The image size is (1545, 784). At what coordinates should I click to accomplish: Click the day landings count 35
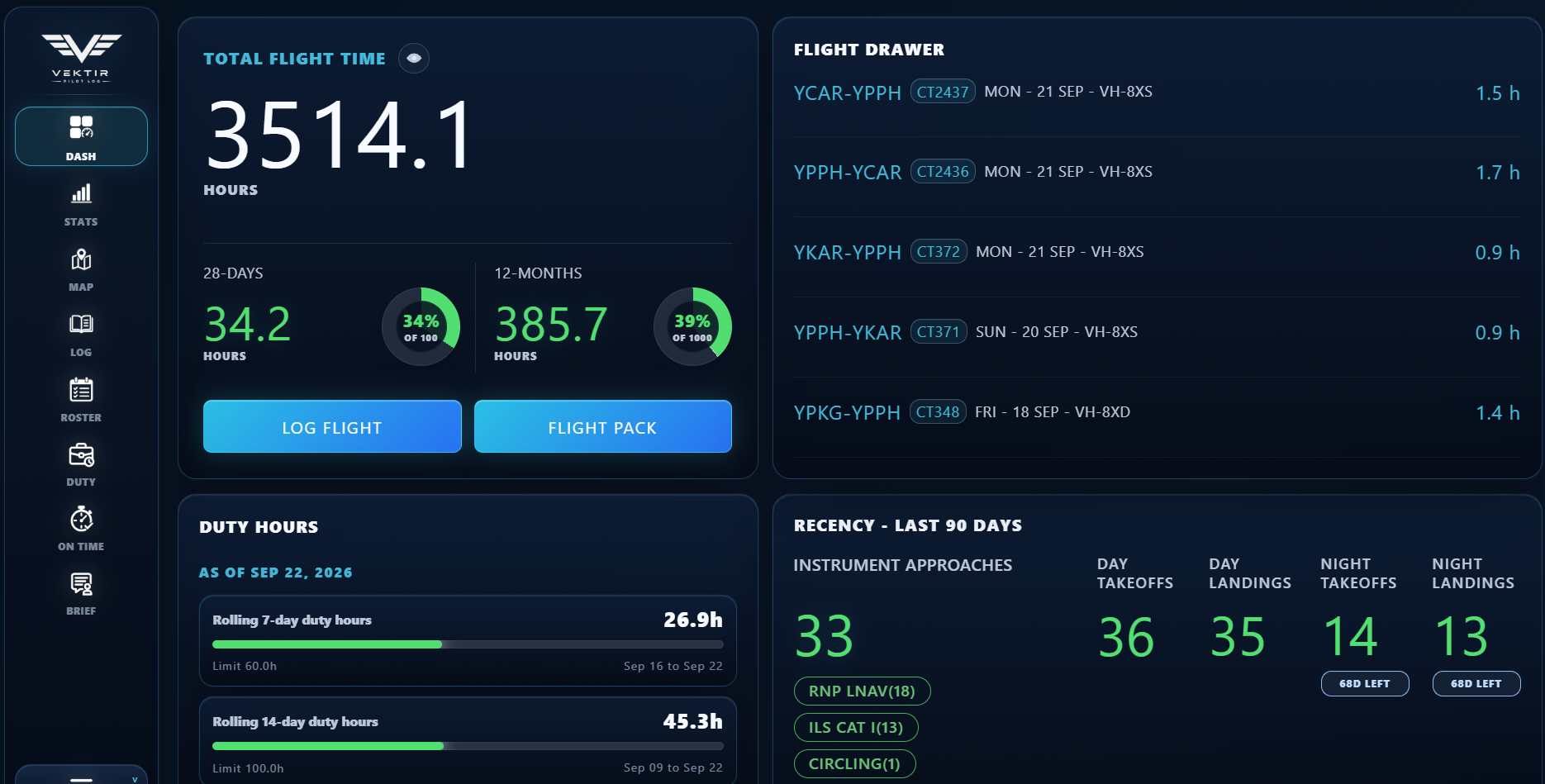point(1238,637)
